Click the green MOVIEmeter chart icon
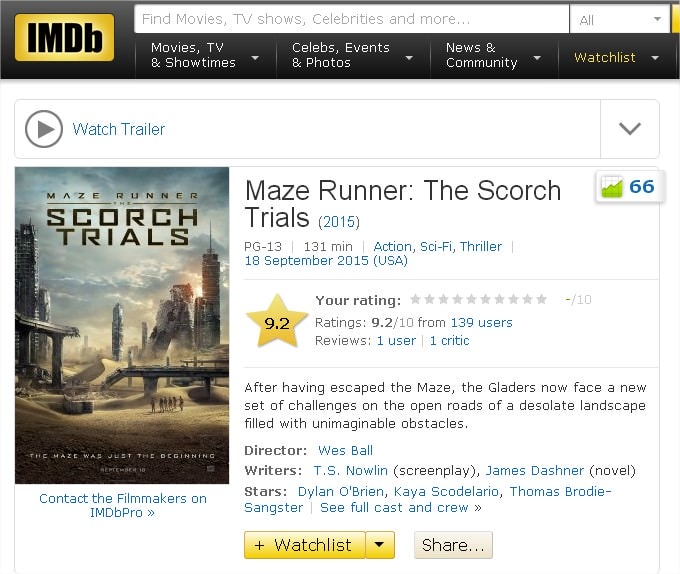 click(x=612, y=187)
